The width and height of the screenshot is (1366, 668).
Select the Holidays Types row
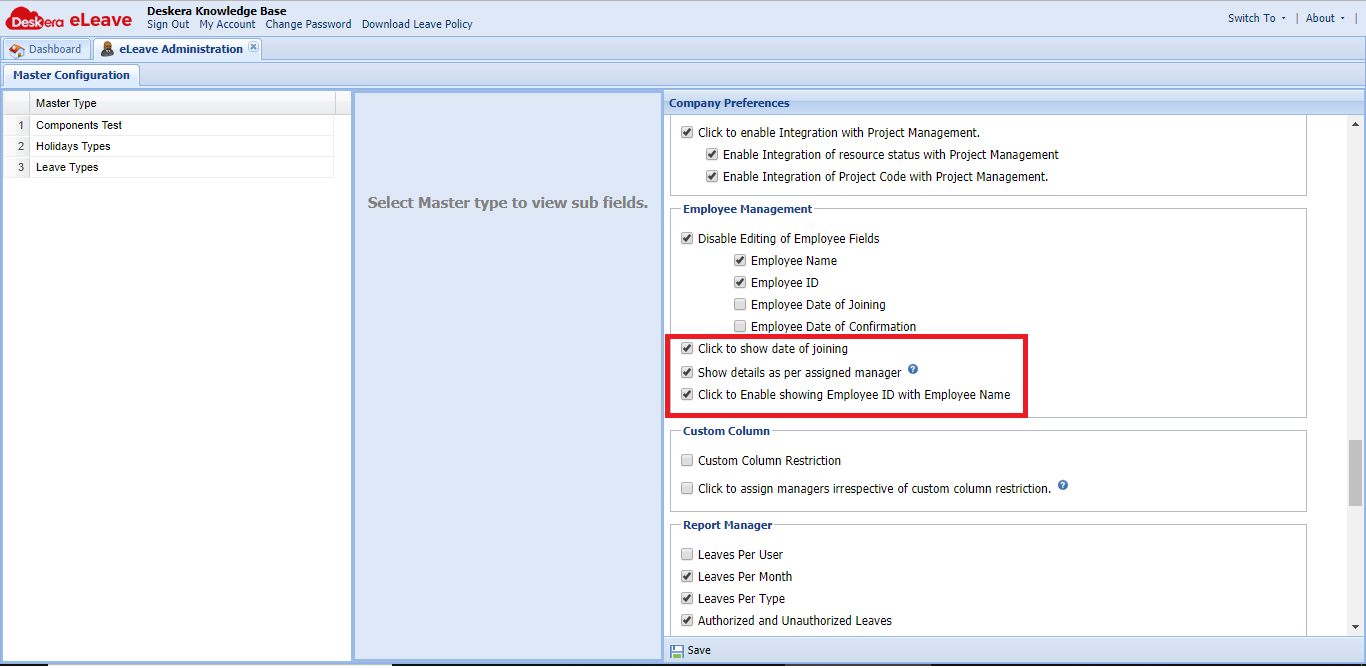click(168, 146)
